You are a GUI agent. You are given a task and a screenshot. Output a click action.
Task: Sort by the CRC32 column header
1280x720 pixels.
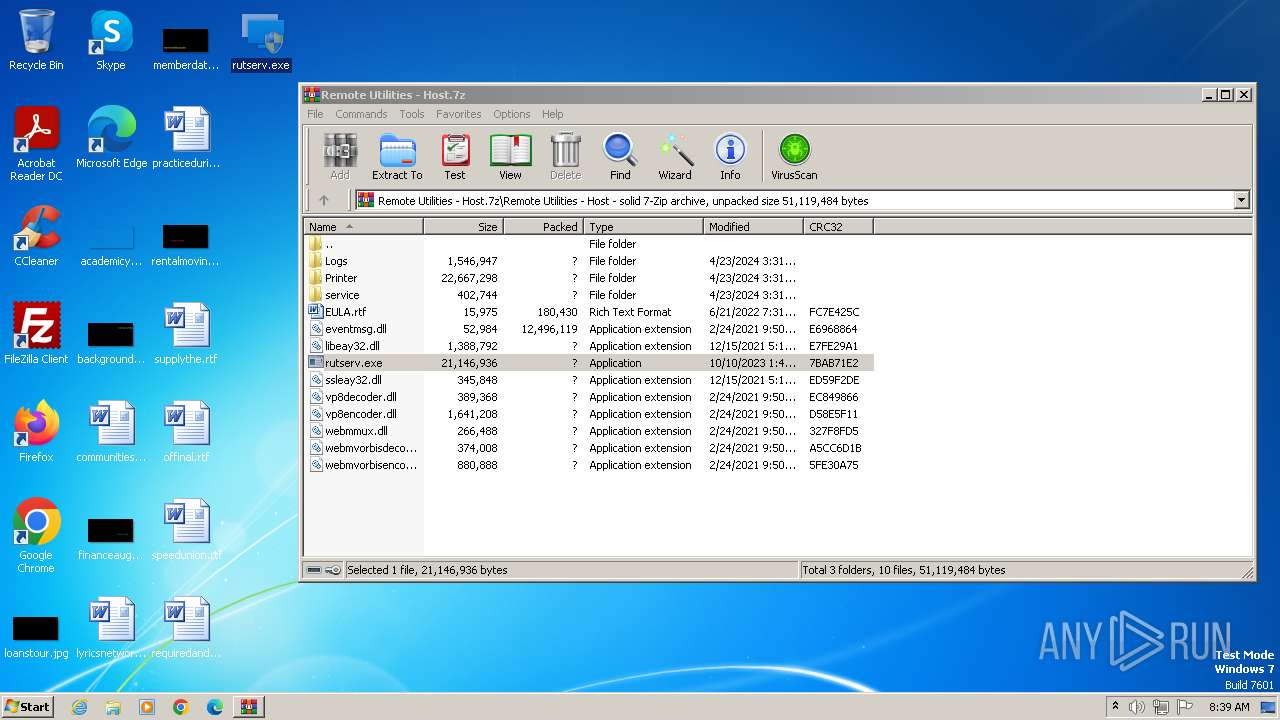click(x=839, y=227)
